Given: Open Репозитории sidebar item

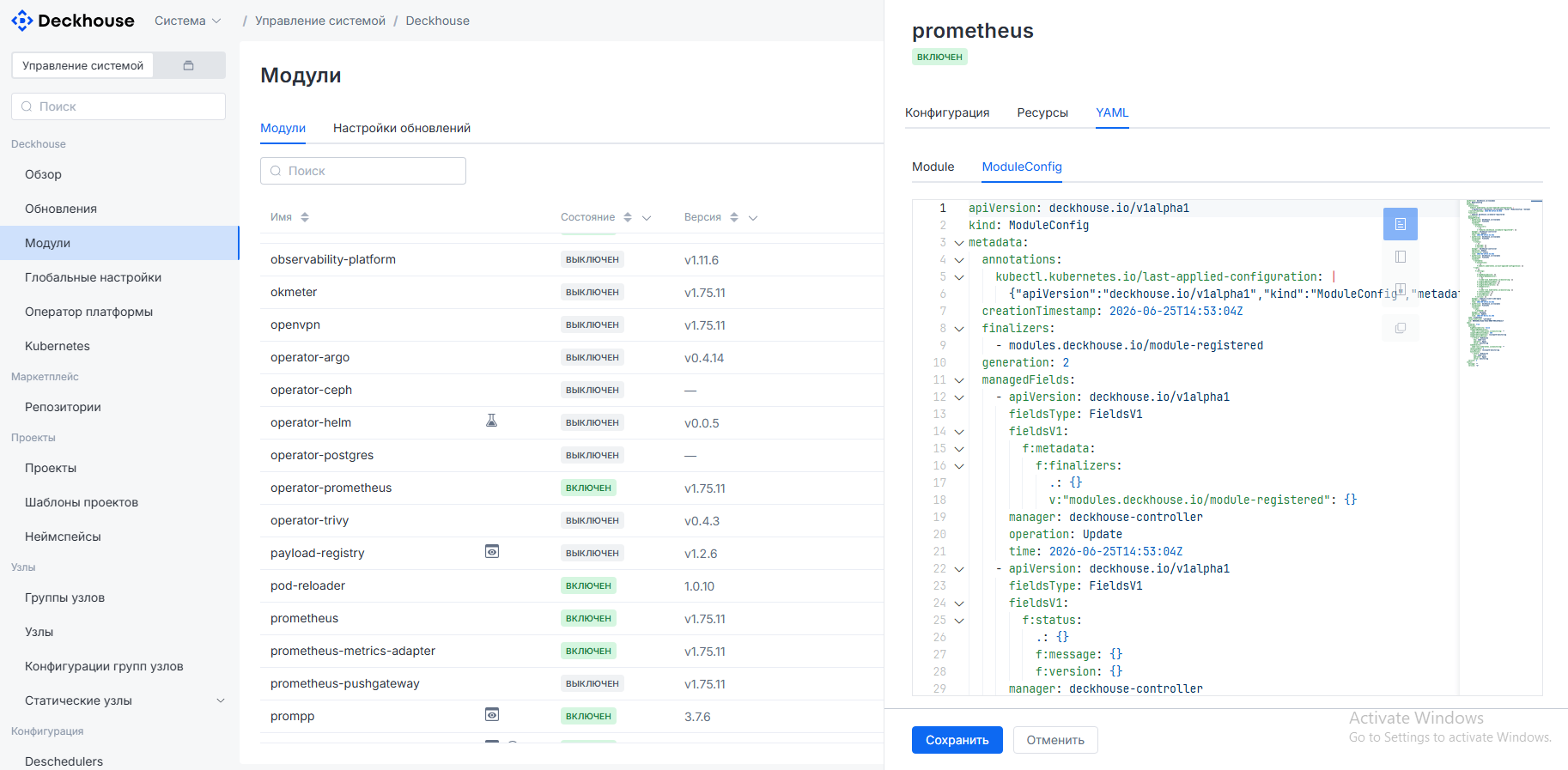Looking at the screenshot, I should pyautogui.click(x=63, y=407).
